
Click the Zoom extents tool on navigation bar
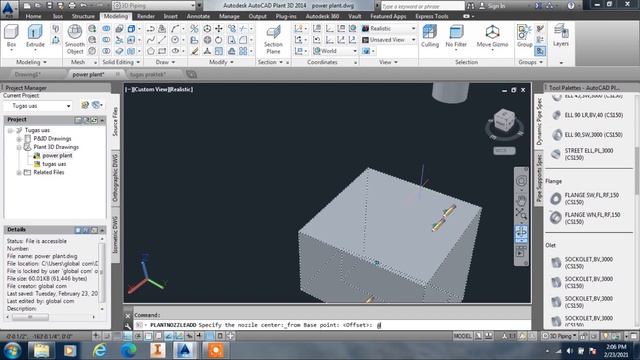click(521, 213)
